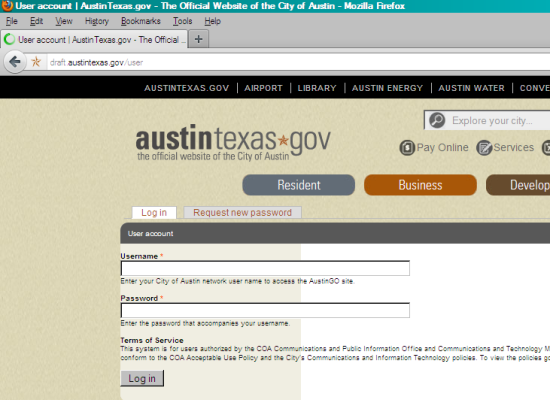The width and height of the screenshot is (550, 400).
Task: Click the austintexas.gov logo
Action: [x=233, y=142]
